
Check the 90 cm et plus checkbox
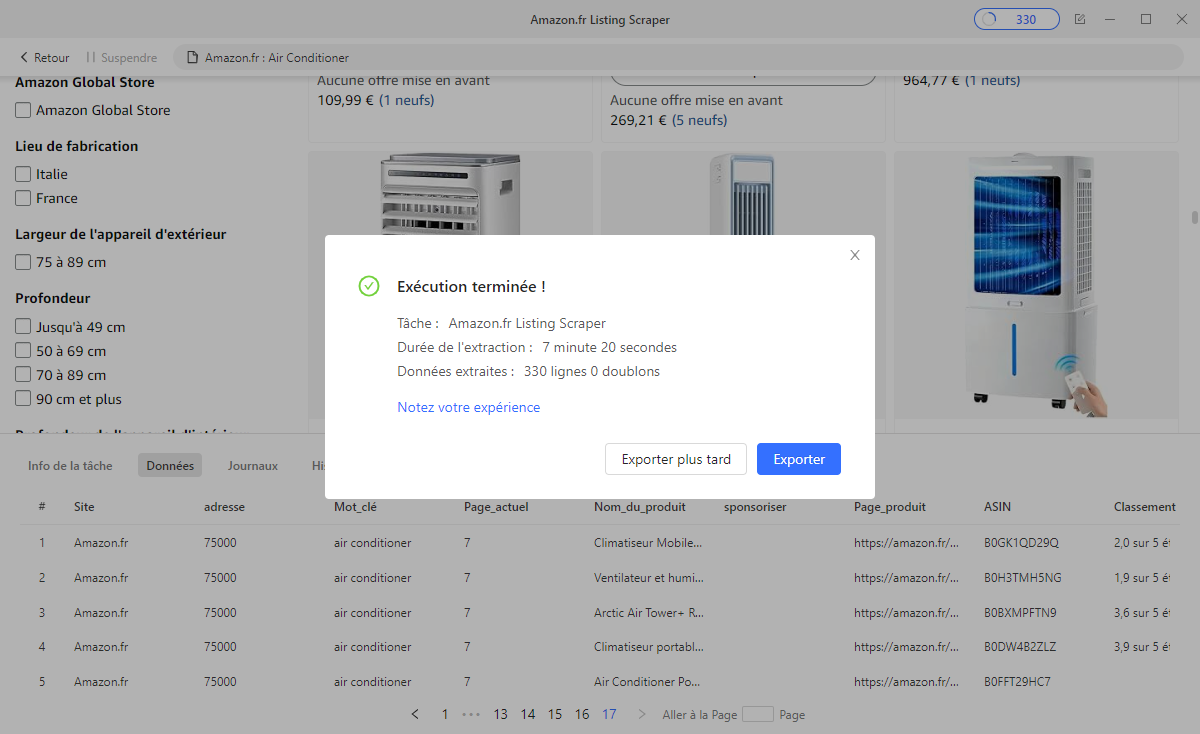23,399
